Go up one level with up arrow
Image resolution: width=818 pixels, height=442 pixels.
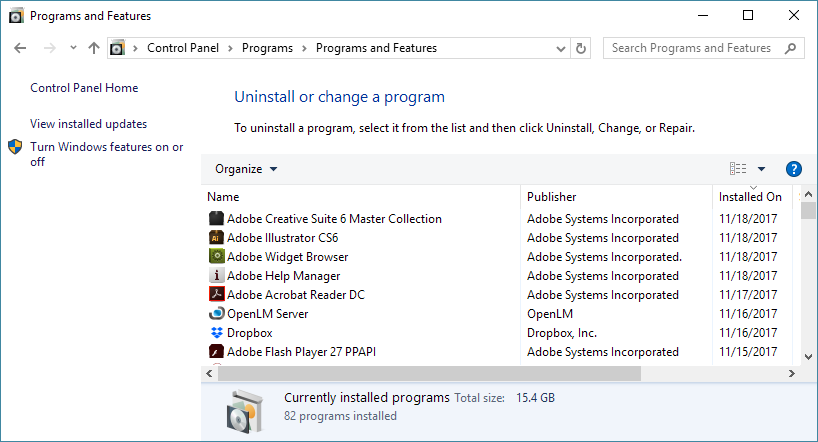pyautogui.click(x=94, y=48)
